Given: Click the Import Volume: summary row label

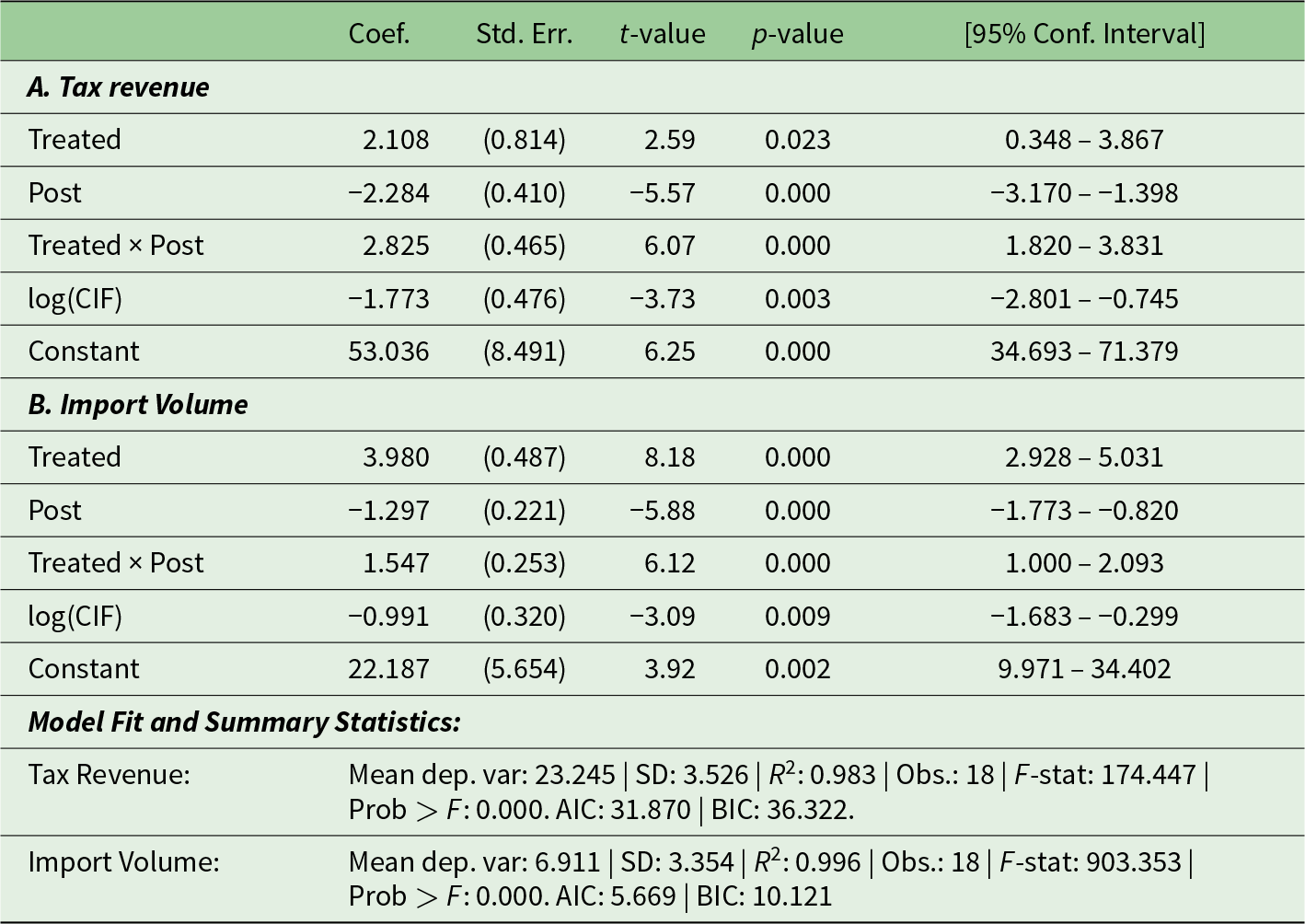Looking at the screenshot, I should click(x=123, y=862).
